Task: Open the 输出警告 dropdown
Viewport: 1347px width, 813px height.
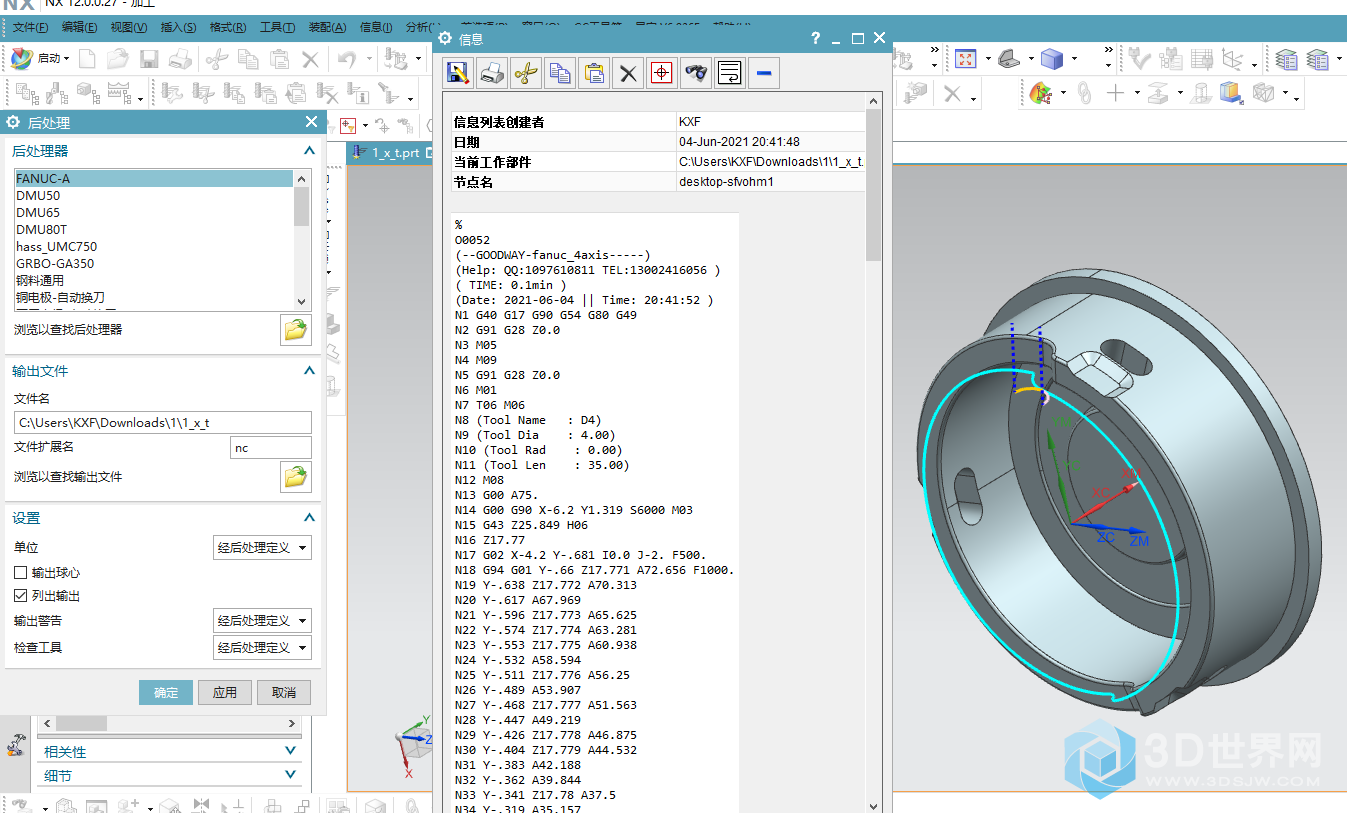Action: (263, 620)
